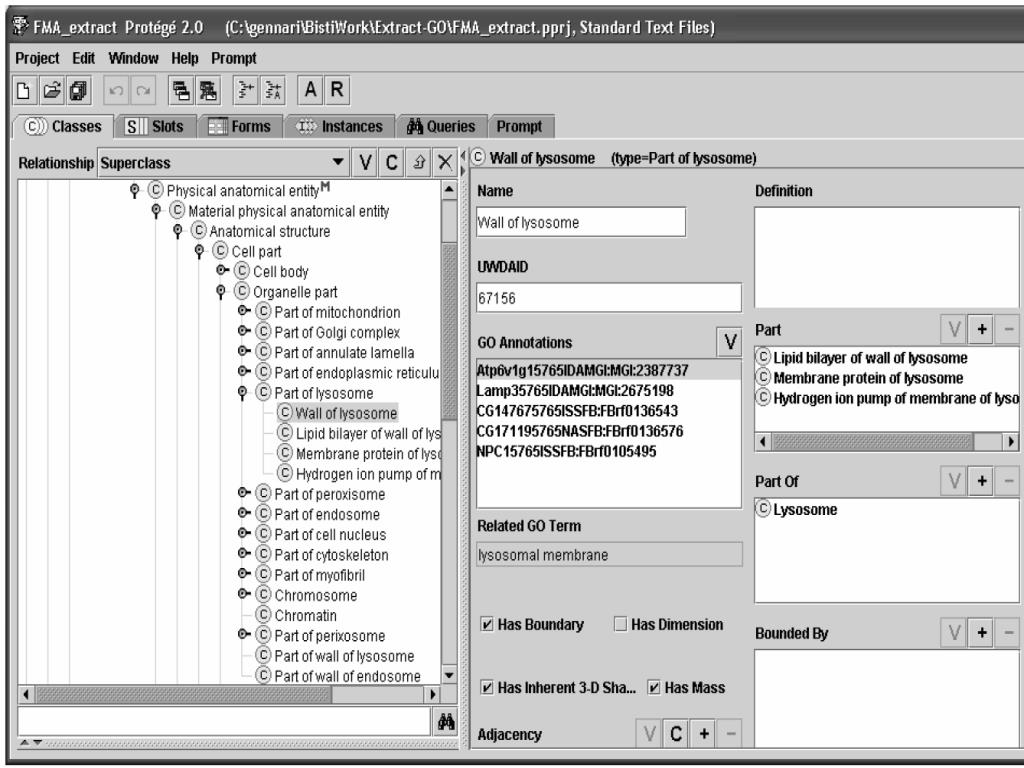1024x768 pixels.
Task: Click the V view icon for Part slot
Action: pos(954,329)
